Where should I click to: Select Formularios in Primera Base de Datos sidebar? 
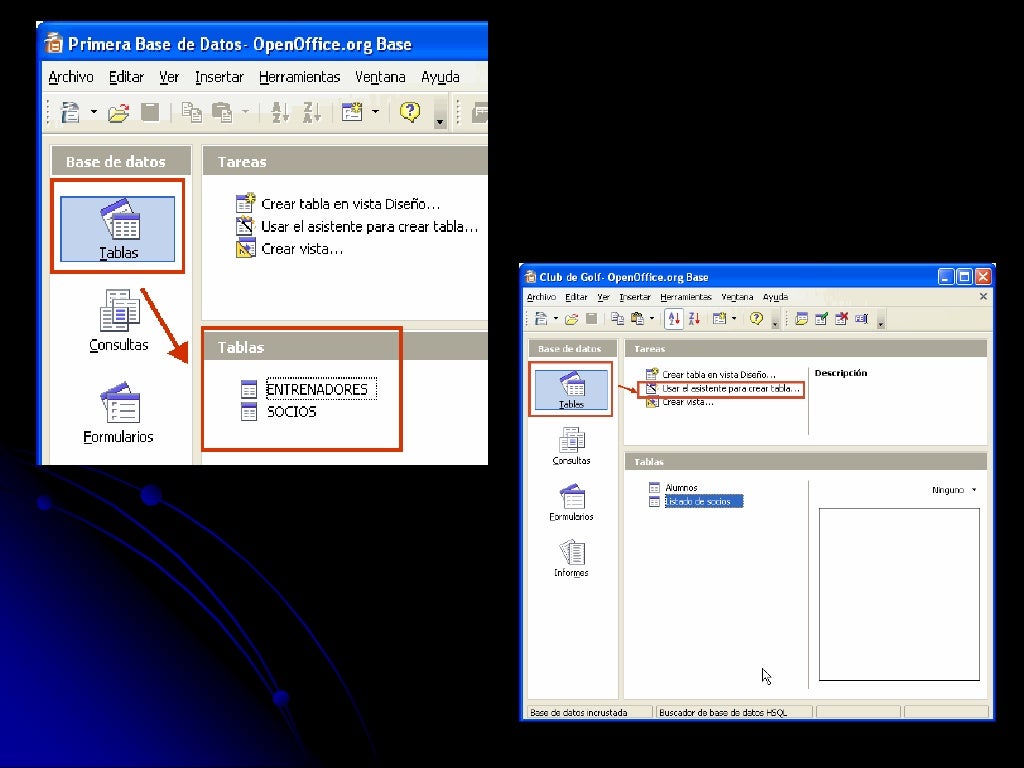pyautogui.click(x=118, y=413)
